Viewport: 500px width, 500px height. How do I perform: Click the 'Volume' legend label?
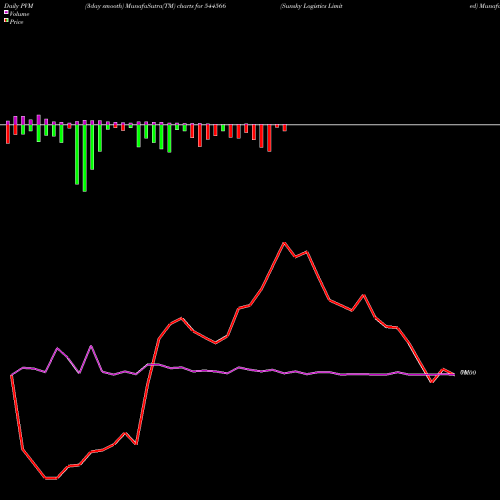click(x=19, y=14)
